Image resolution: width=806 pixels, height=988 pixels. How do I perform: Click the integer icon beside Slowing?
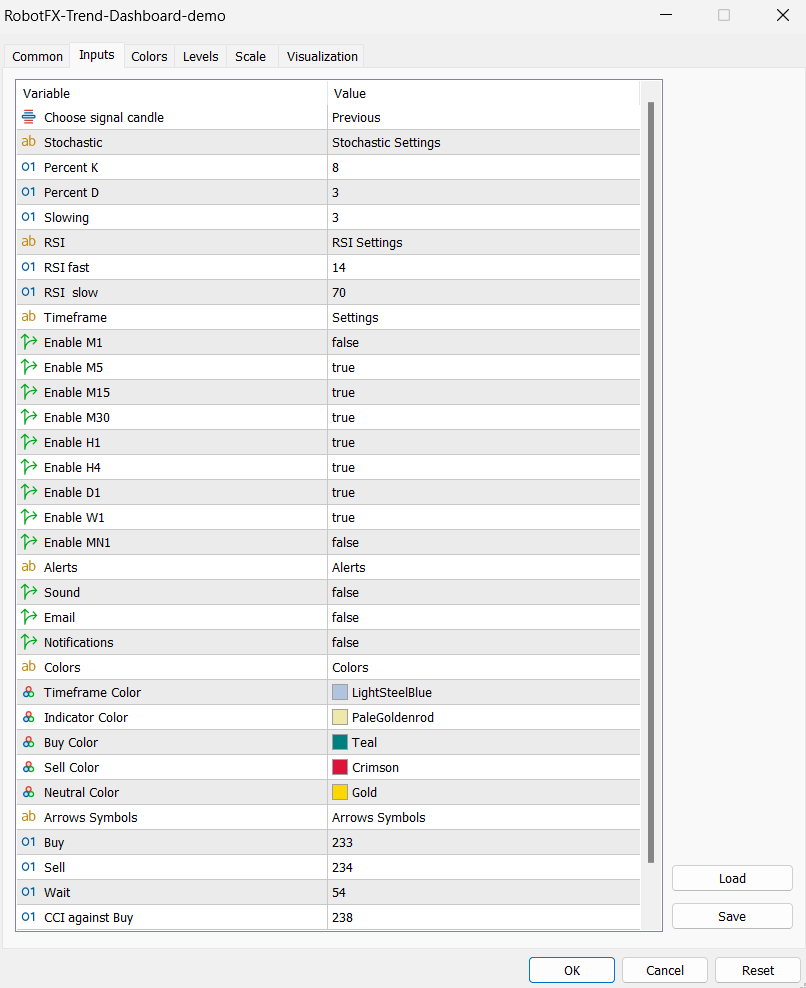point(28,217)
